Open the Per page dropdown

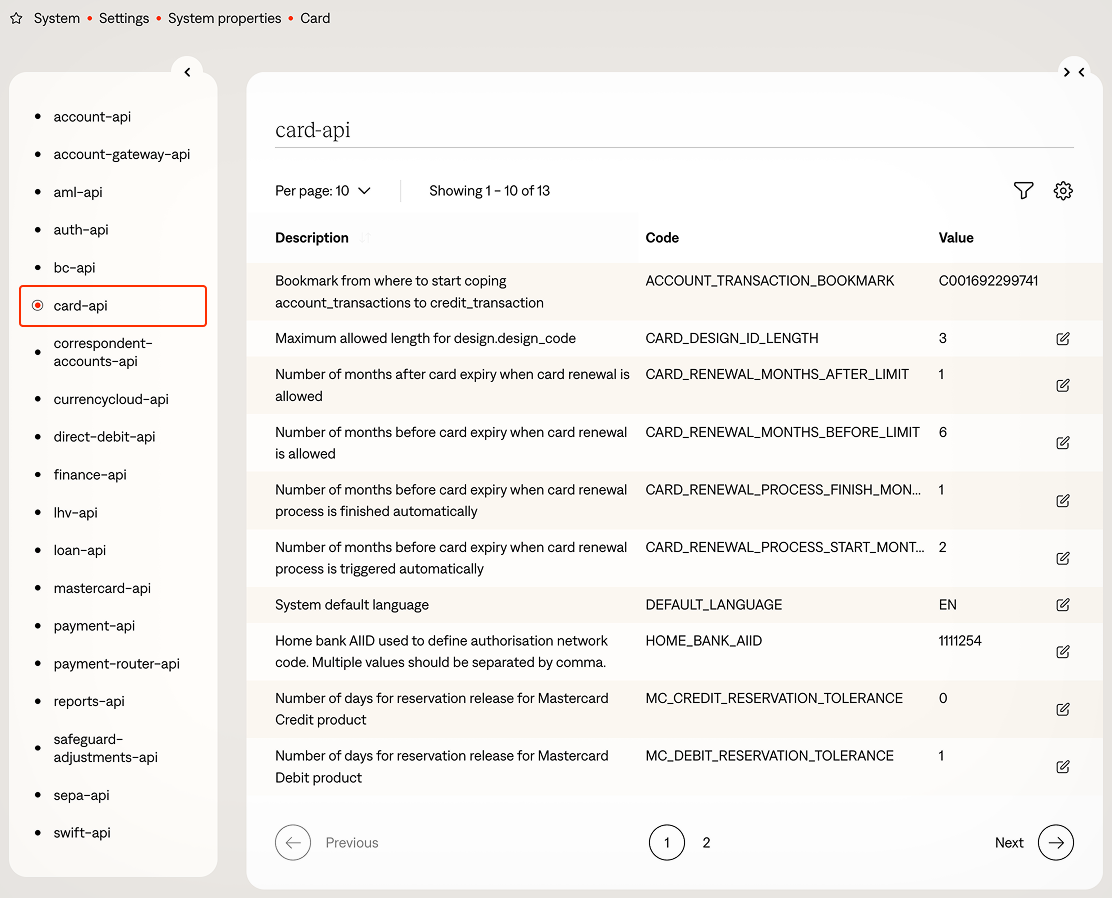(x=323, y=191)
